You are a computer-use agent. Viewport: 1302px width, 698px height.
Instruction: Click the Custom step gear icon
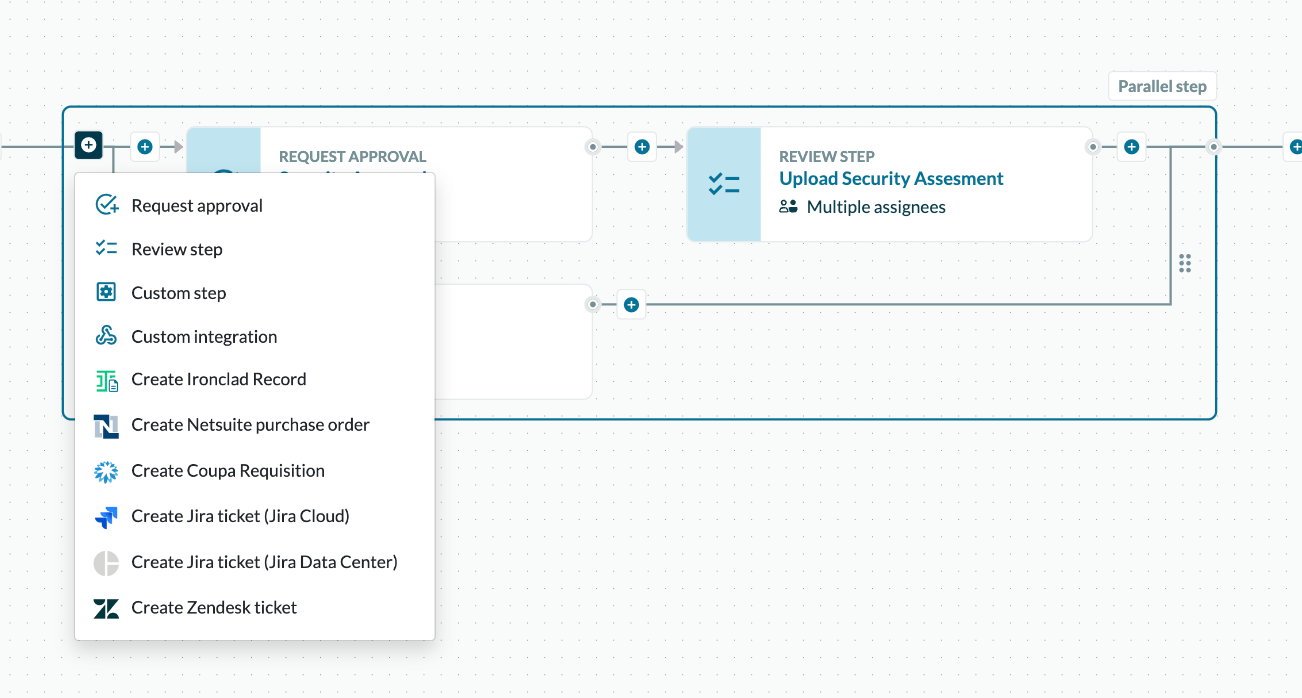pos(107,293)
